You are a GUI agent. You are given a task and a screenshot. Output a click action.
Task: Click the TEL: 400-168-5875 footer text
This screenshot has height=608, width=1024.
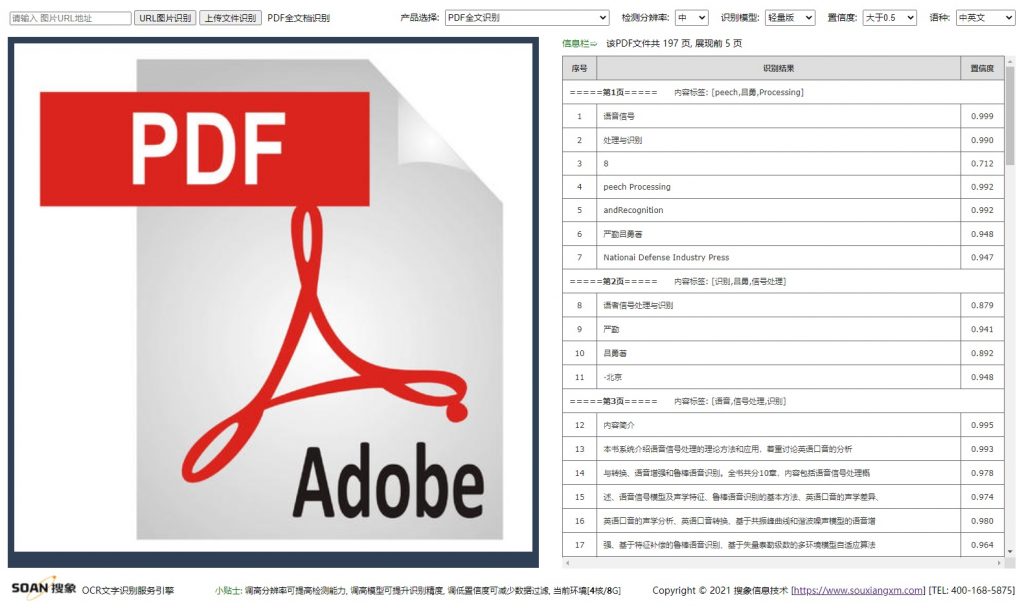[x=972, y=590]
